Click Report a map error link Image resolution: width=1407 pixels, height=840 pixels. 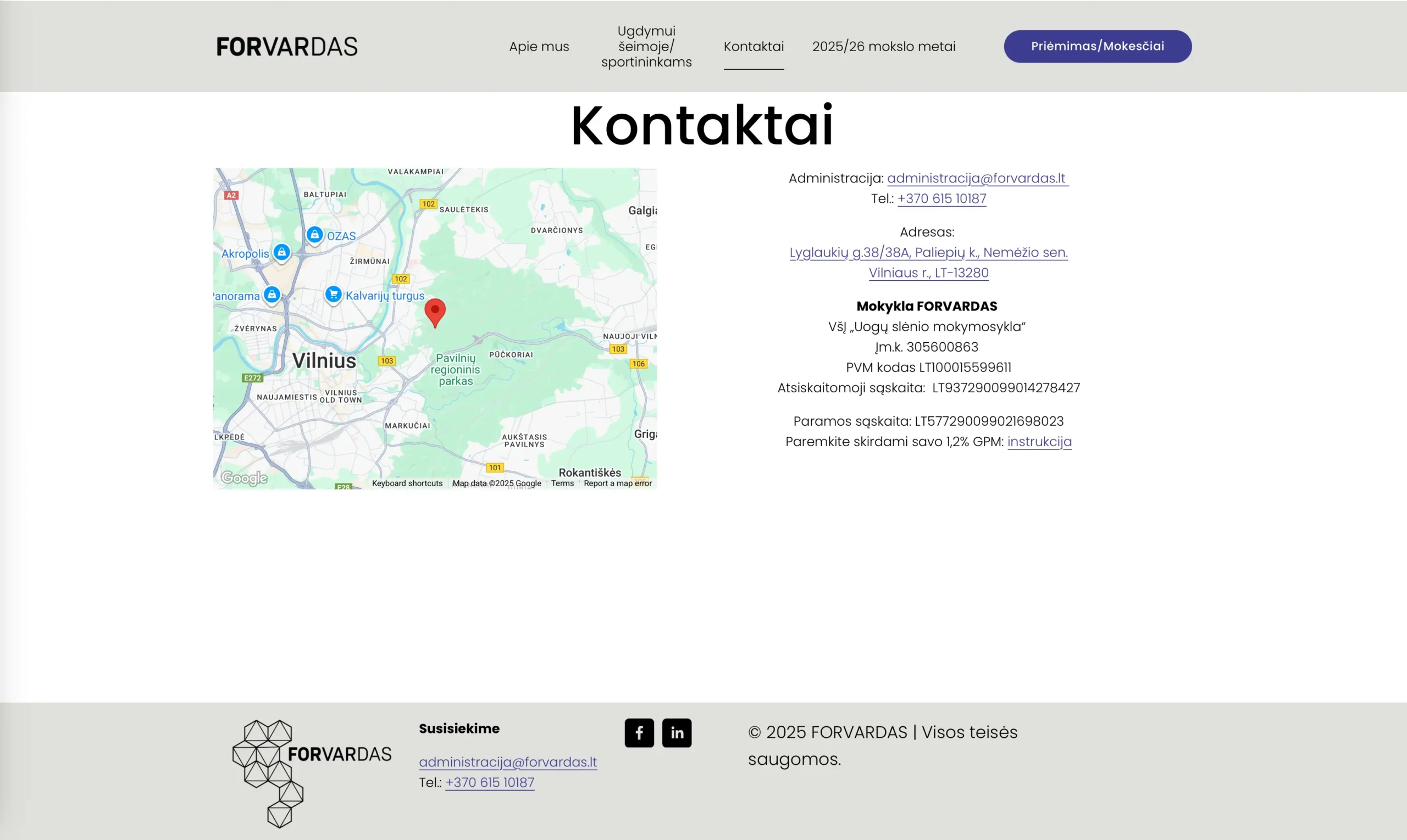coord(617,483)
